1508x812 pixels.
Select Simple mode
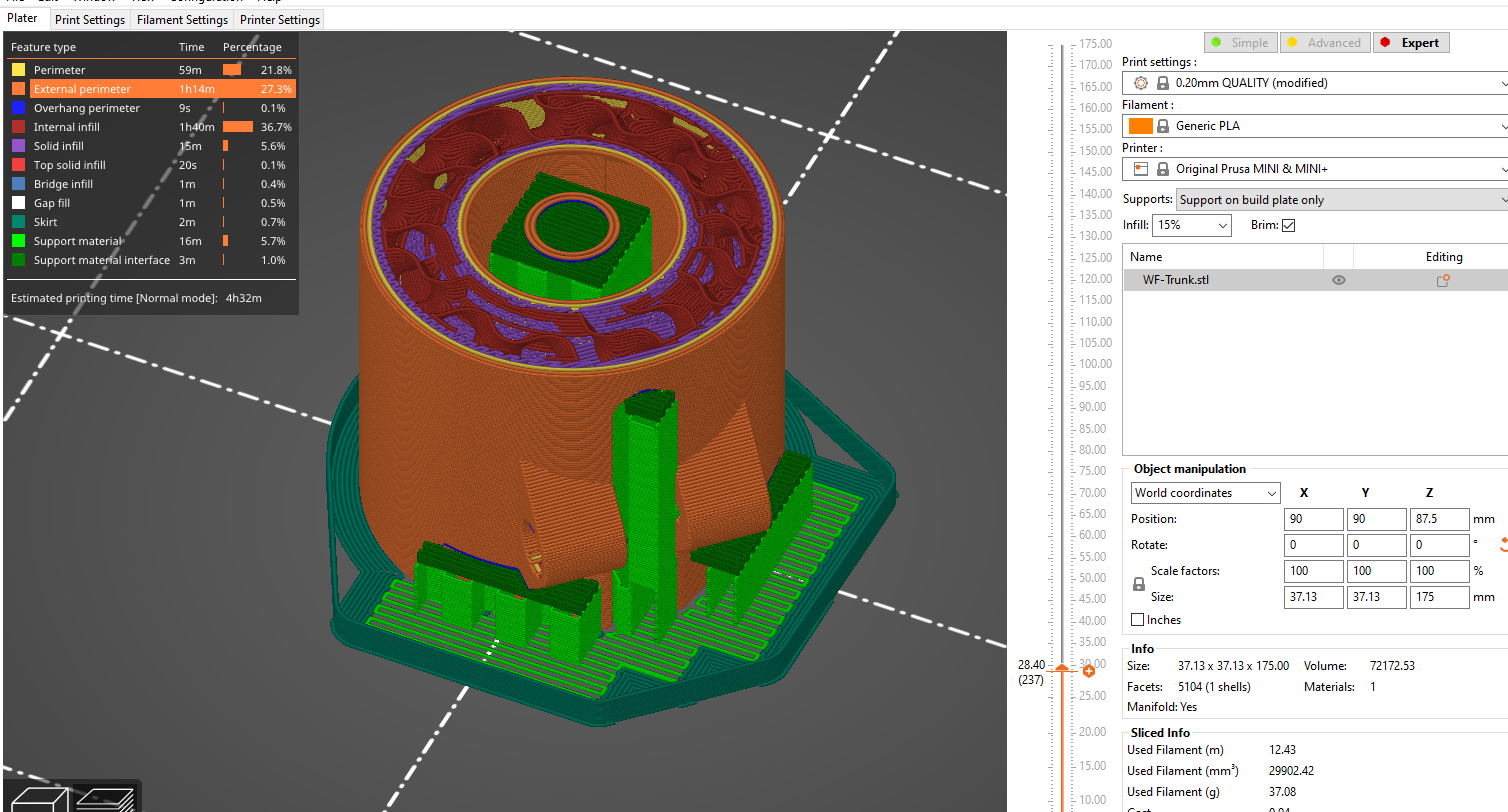[x=1239, y=43]
